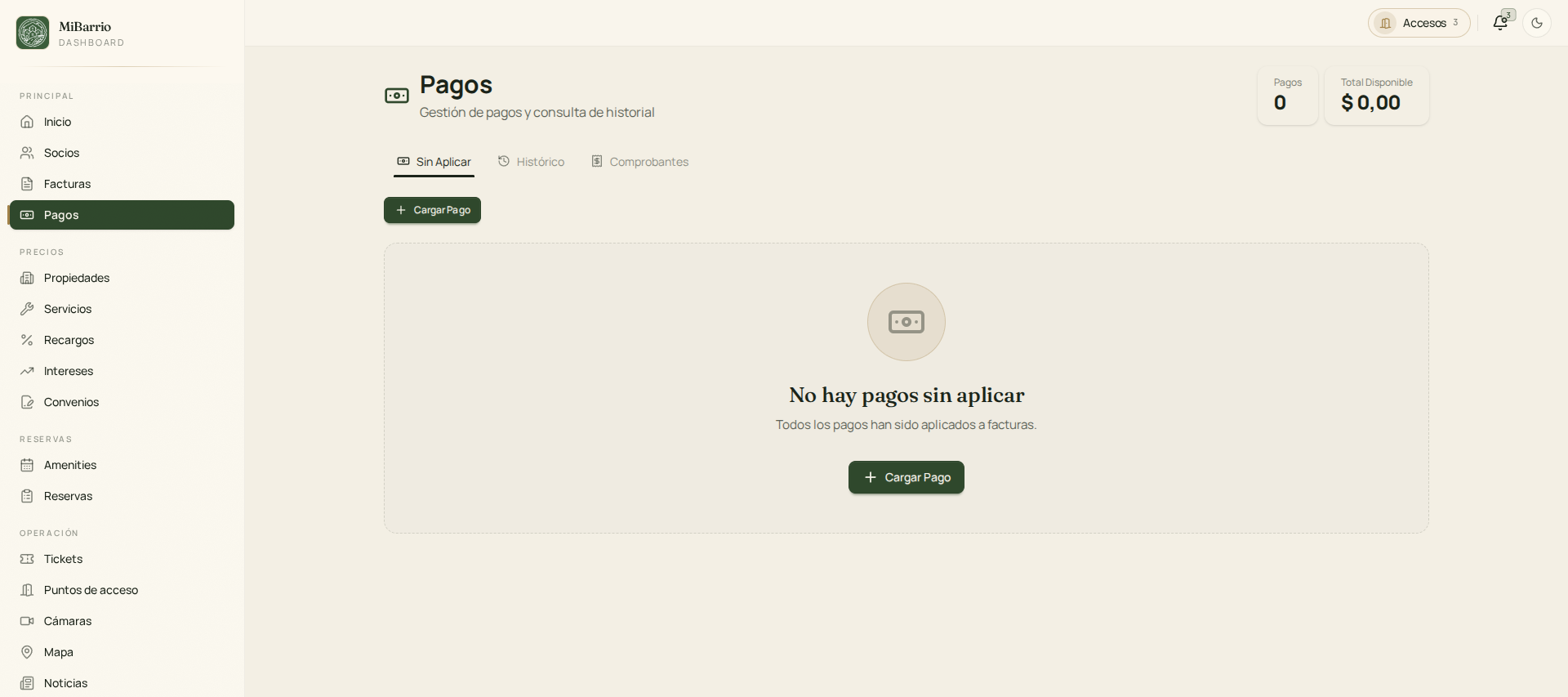1568x697 pixels.
Task: Click Cargar Pago in the empty state panel
Action: tap(906, 477)
